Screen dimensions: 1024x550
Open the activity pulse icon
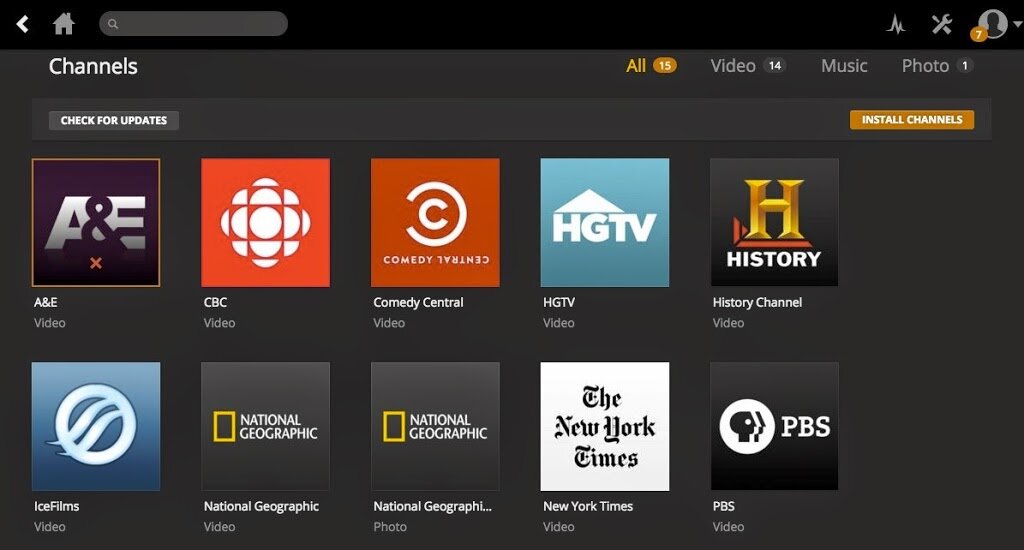(x=896, y=25)
